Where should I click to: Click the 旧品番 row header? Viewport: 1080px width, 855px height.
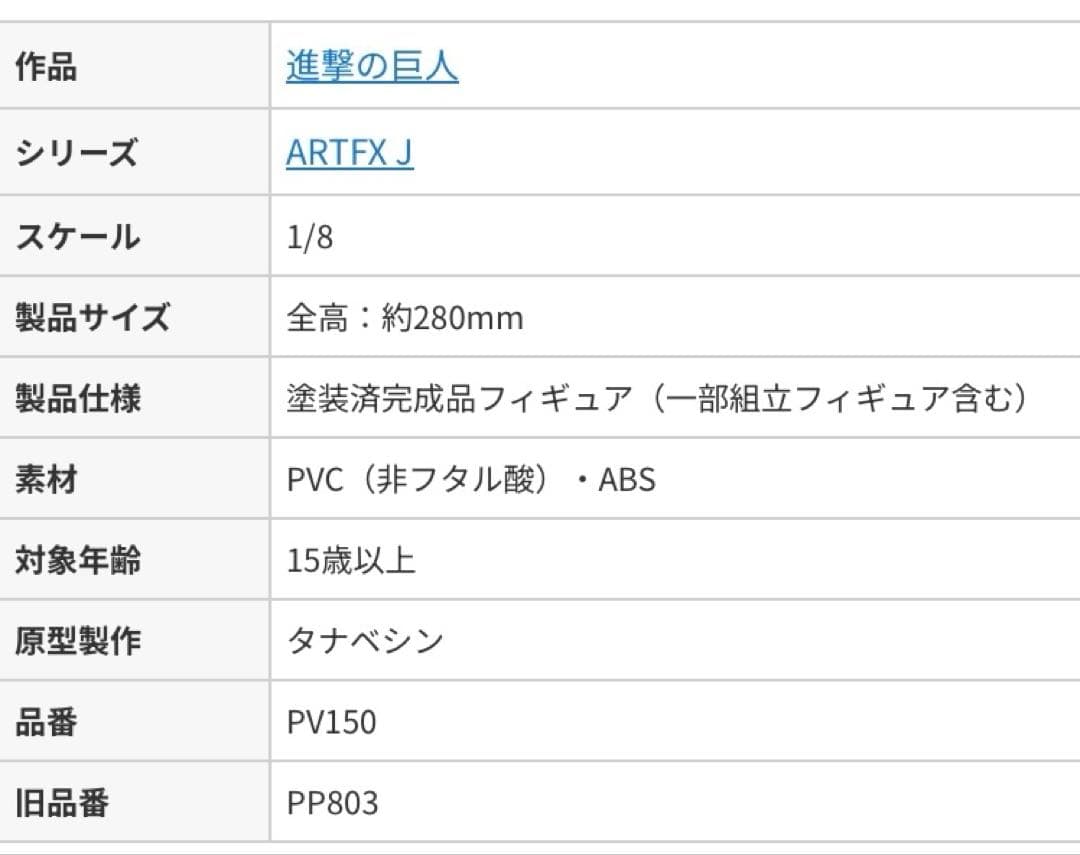pyautogui.click(x=62, y=803)
